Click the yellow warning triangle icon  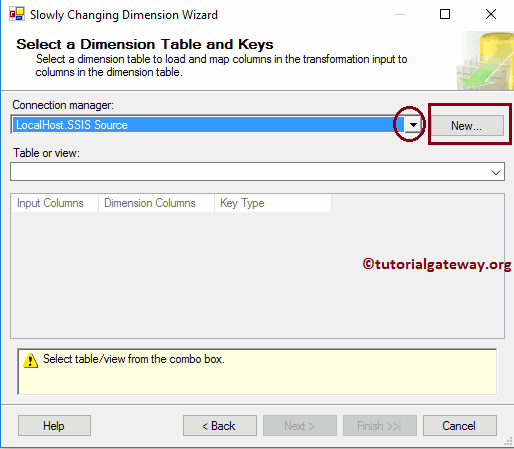[x=30, y=360]
